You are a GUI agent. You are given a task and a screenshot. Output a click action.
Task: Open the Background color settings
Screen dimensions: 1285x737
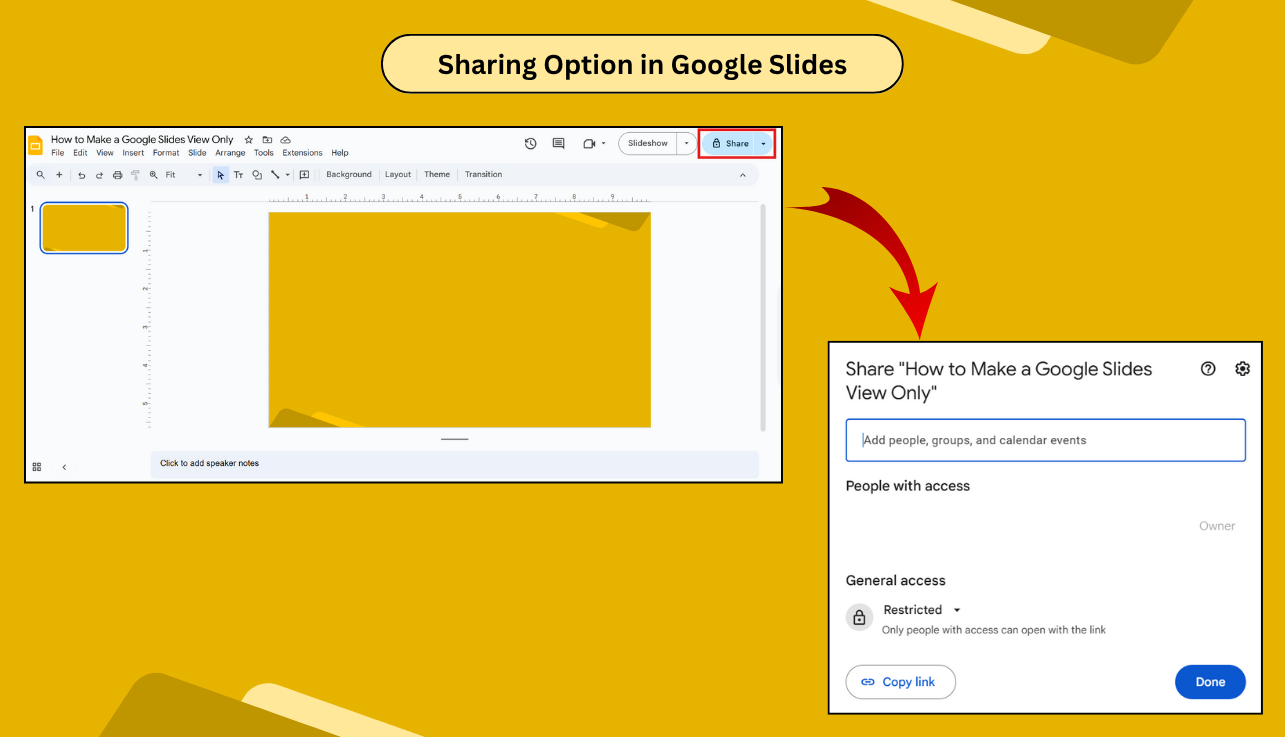pyautogui.click(x=348, y=174)
